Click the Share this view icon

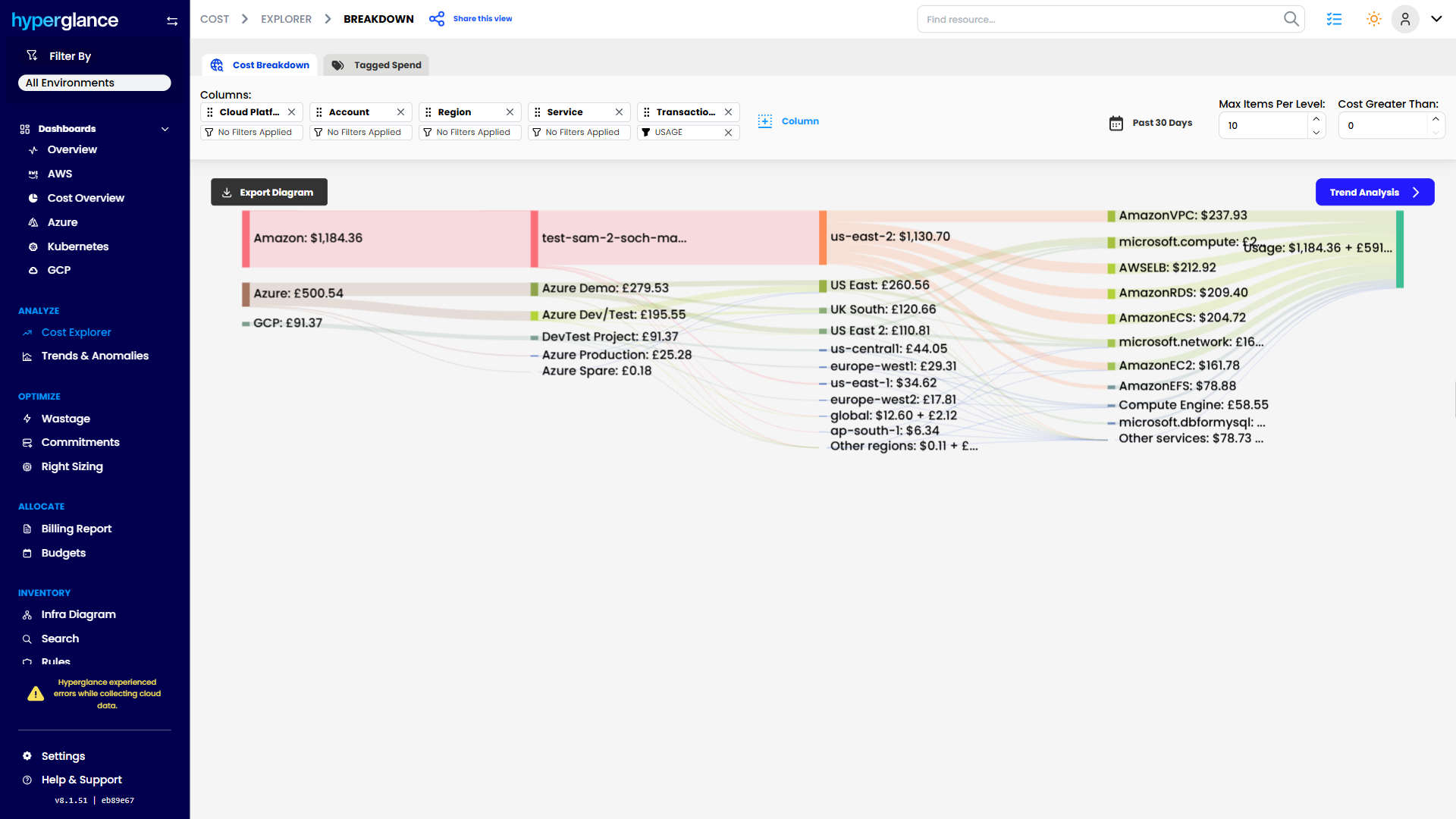(x=437, y=19)
